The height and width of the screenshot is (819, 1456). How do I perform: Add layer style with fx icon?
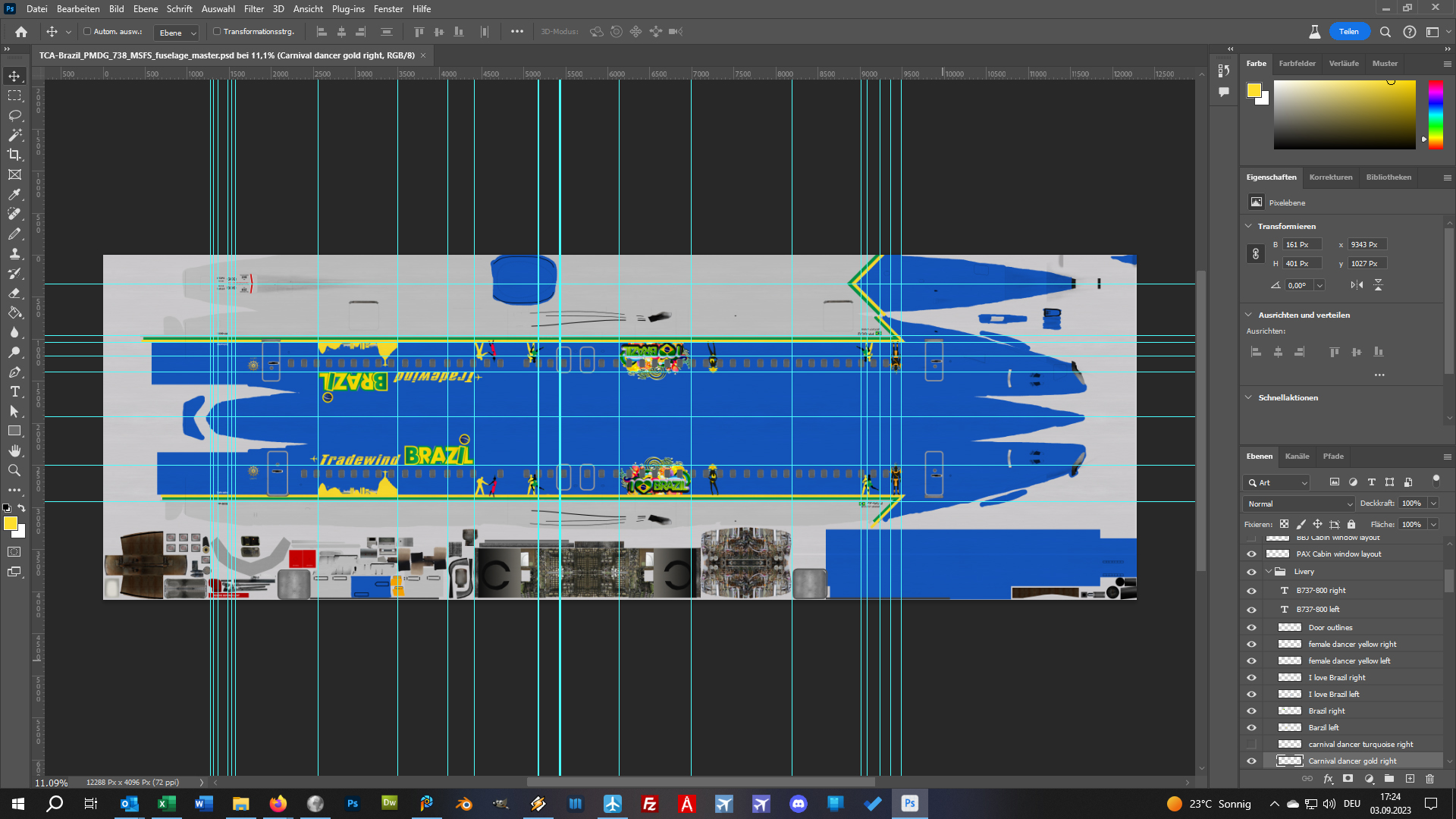[1328, 779]
